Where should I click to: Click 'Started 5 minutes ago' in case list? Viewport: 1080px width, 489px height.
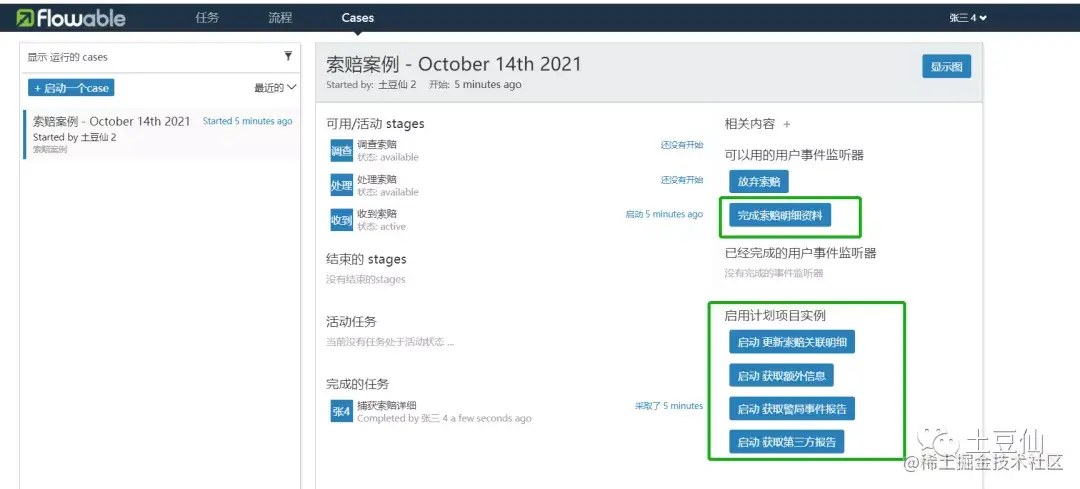coord(247,121)
